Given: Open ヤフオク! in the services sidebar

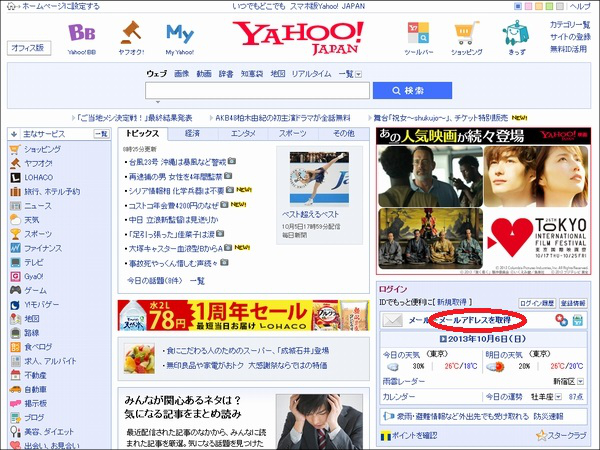Looking at the screenshot, I should point(38,163).
